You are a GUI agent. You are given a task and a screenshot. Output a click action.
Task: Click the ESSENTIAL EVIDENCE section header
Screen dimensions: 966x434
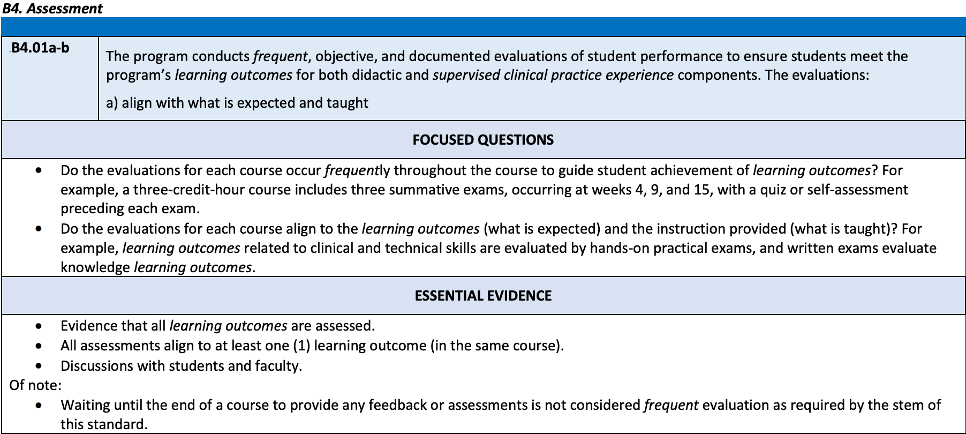click(483, 295)
